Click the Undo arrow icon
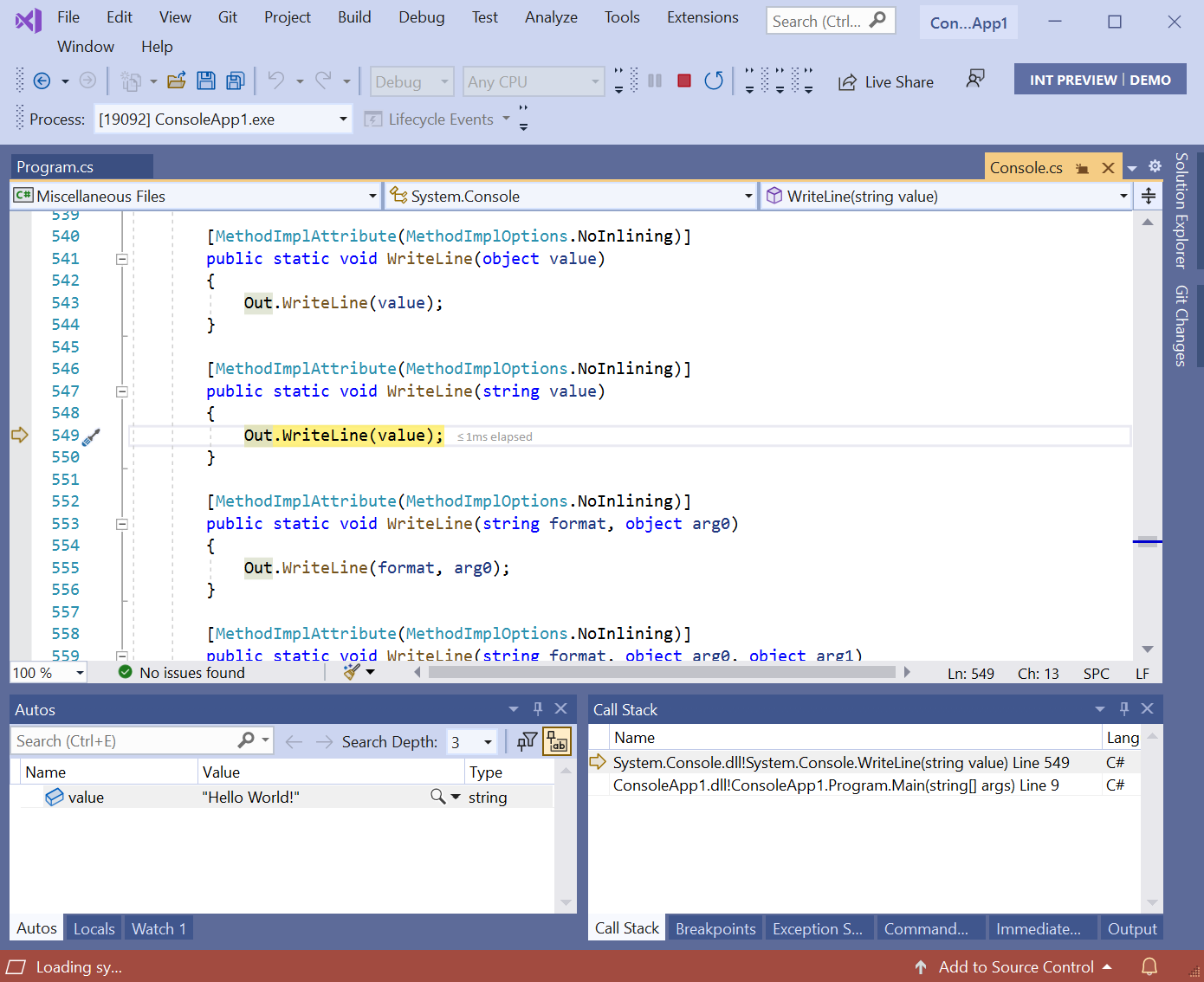 click(x=276, y=81)
